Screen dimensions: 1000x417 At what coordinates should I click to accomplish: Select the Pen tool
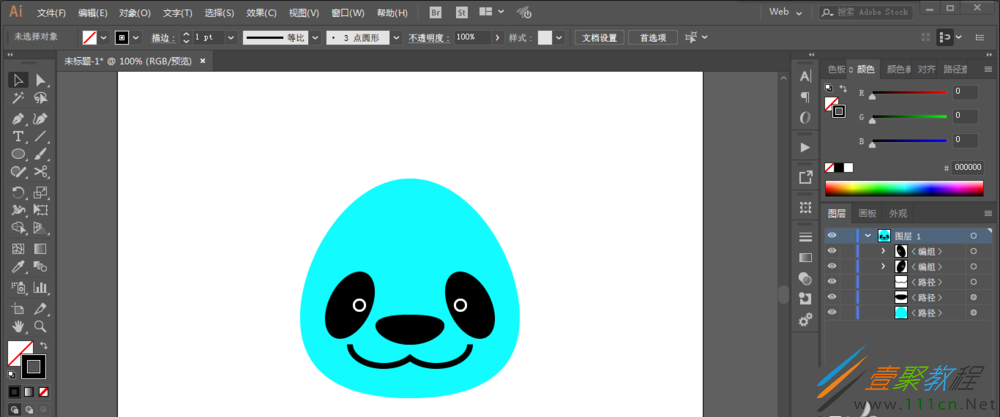pyautogui.click(x=18, y=118)
